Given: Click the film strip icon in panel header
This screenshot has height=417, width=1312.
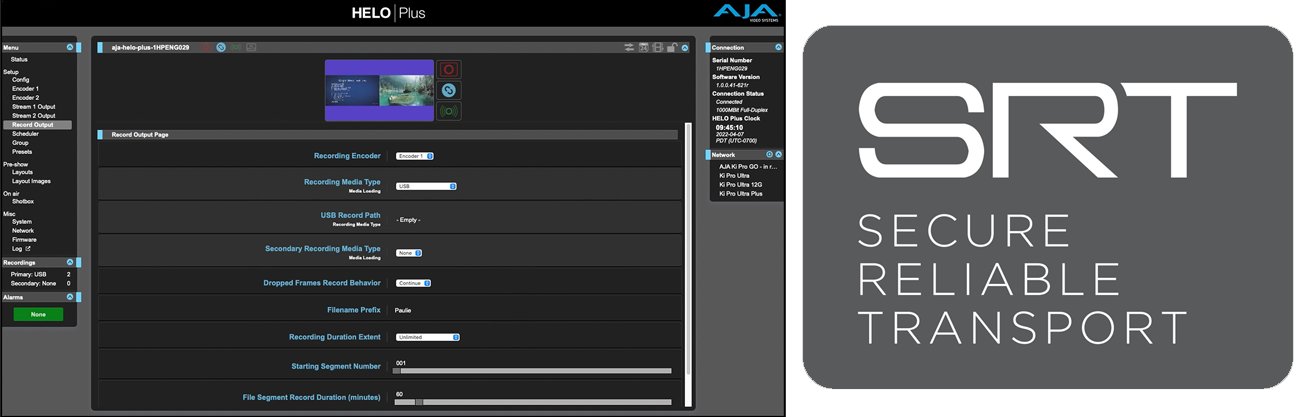Looking at the screenshot, I should [658, 47].
